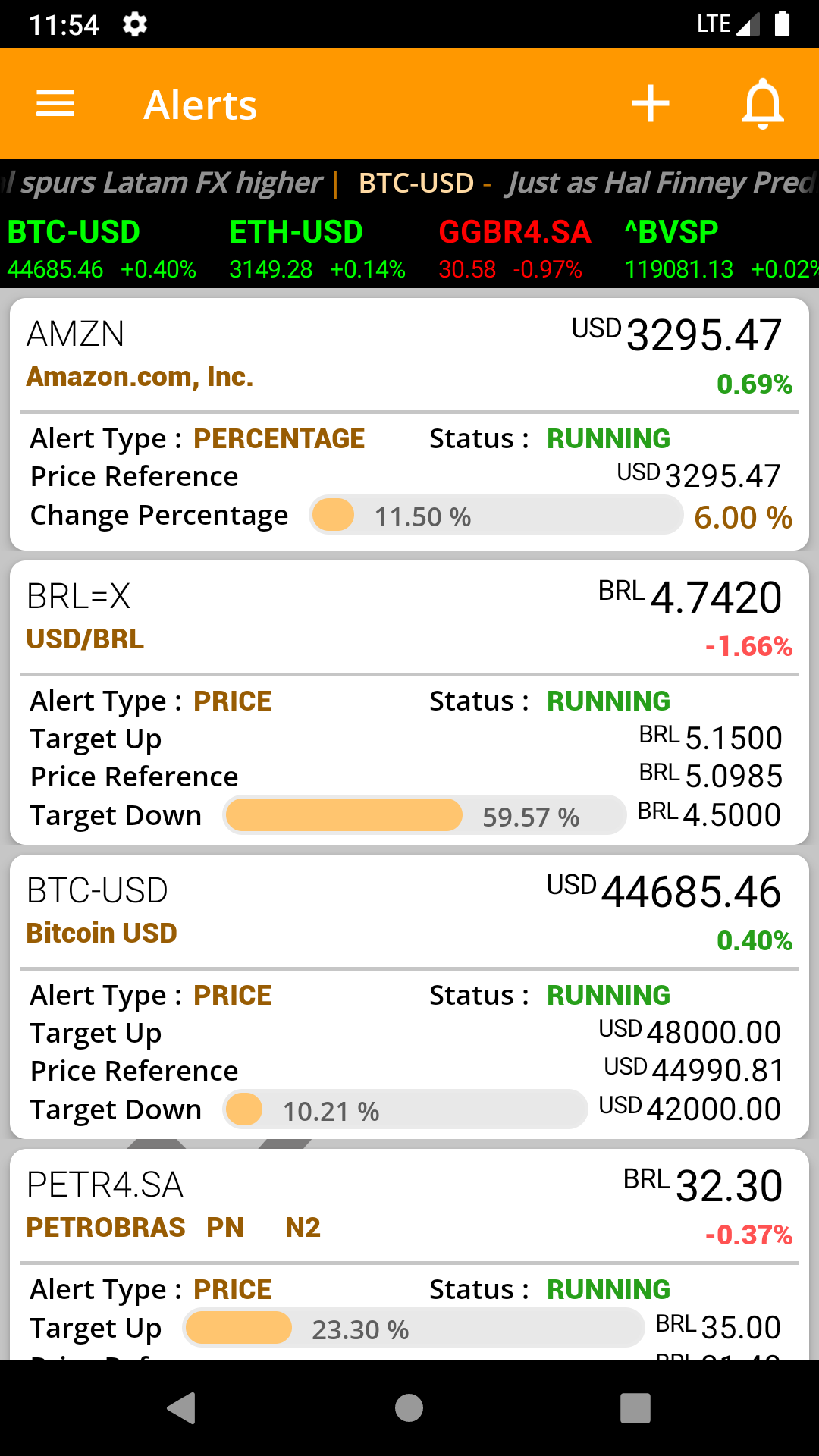Viewport: 819px width, 1456px height.
Task: Click PETR4.SA 23.30 % progress bar
Action: point(413,1329)
